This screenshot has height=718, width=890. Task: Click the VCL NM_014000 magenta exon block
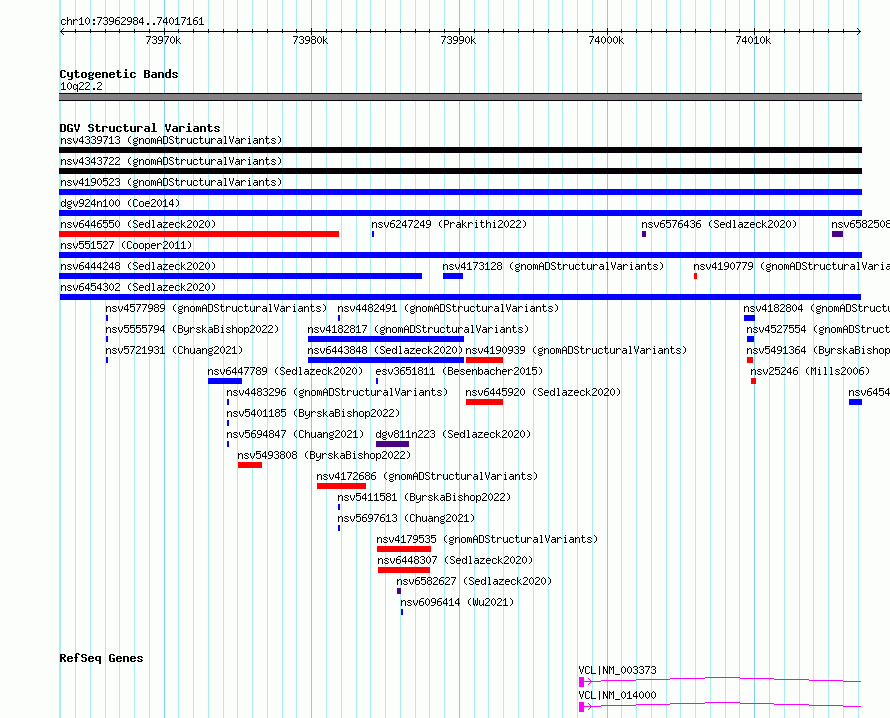pyautogui.click(x=581, y=707)
